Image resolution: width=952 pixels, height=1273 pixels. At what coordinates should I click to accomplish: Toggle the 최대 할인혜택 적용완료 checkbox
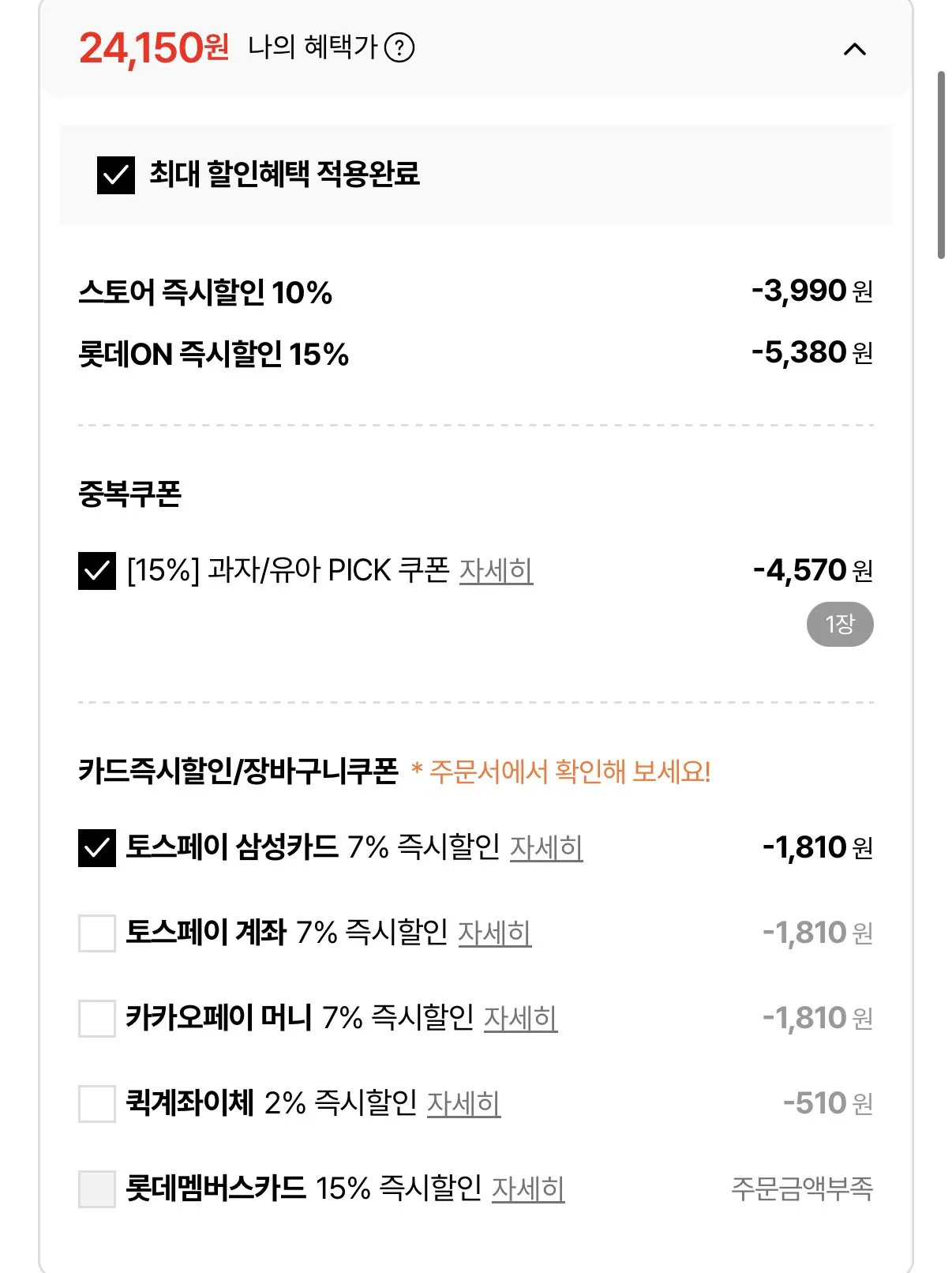(x=116, y=175)
